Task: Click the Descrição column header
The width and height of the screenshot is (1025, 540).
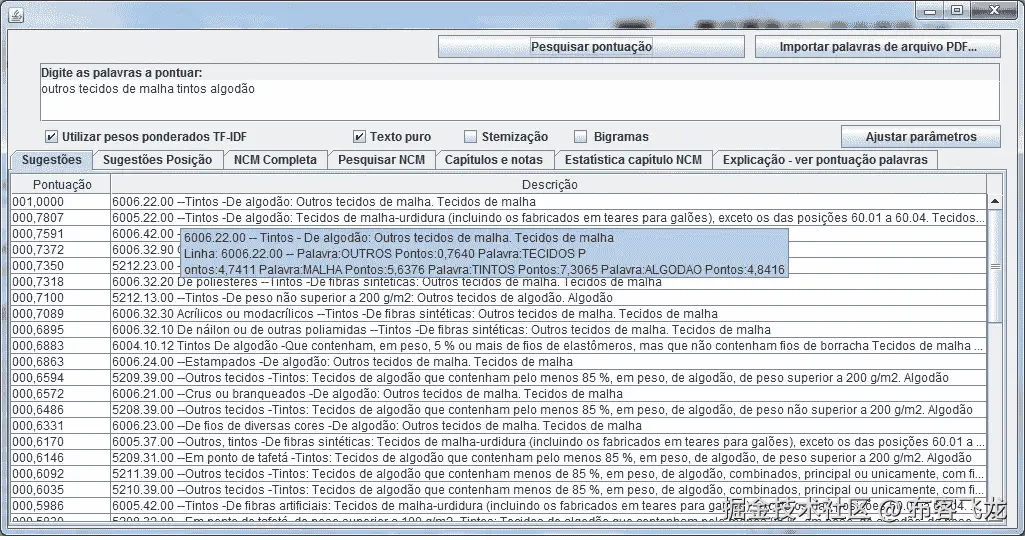Action: click(x=549, y=184)
